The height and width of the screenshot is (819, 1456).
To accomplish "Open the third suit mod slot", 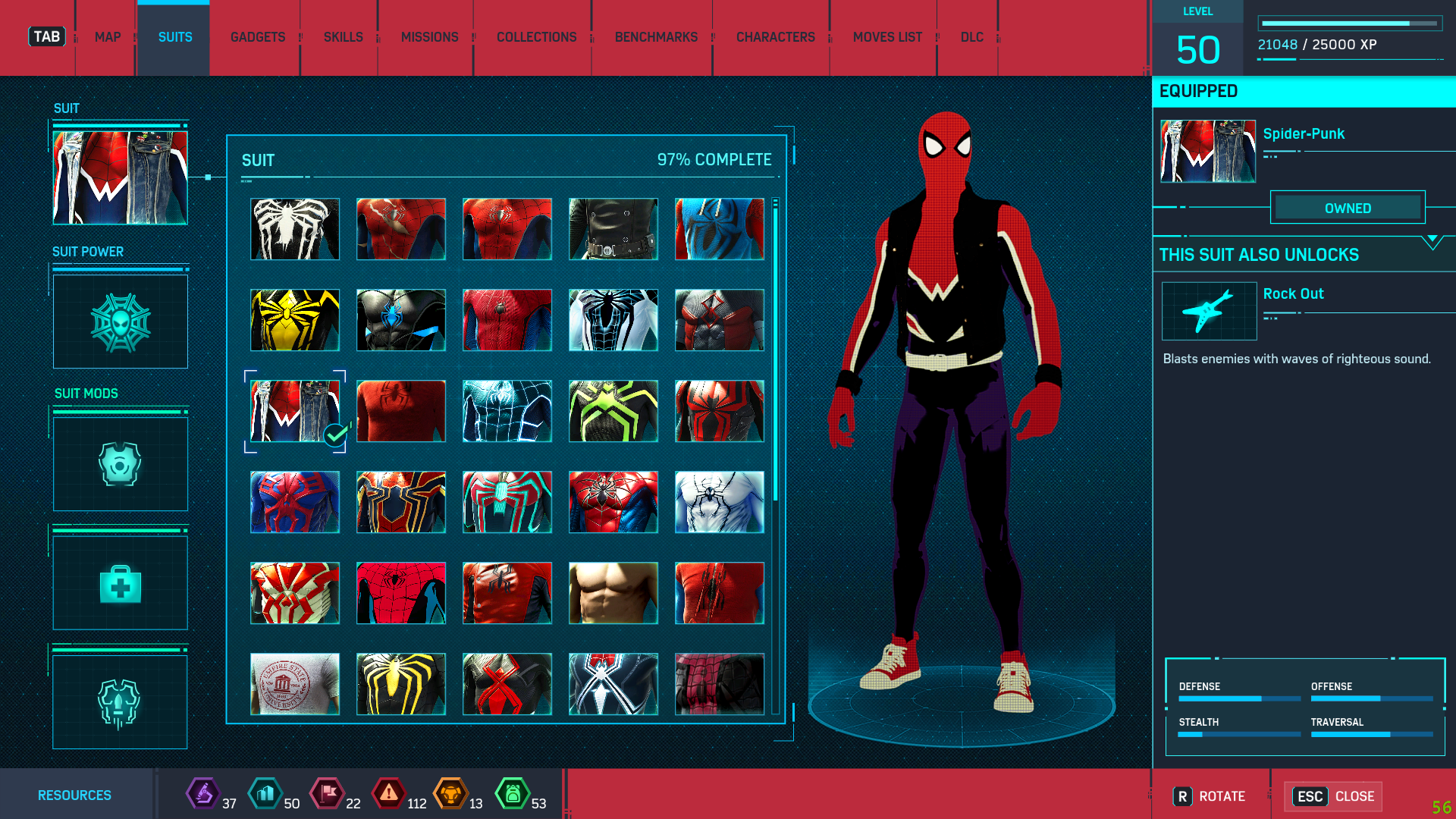I will pyautogui.click(x=121, y=702).
